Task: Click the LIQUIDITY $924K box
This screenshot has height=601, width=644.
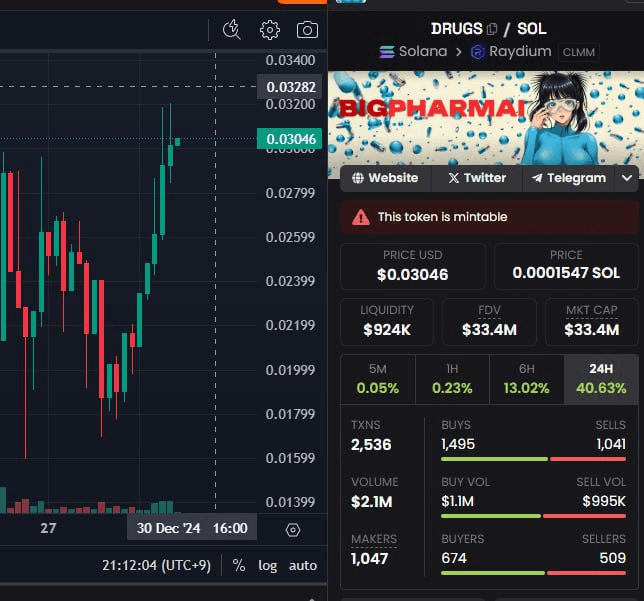Action: 387,322
